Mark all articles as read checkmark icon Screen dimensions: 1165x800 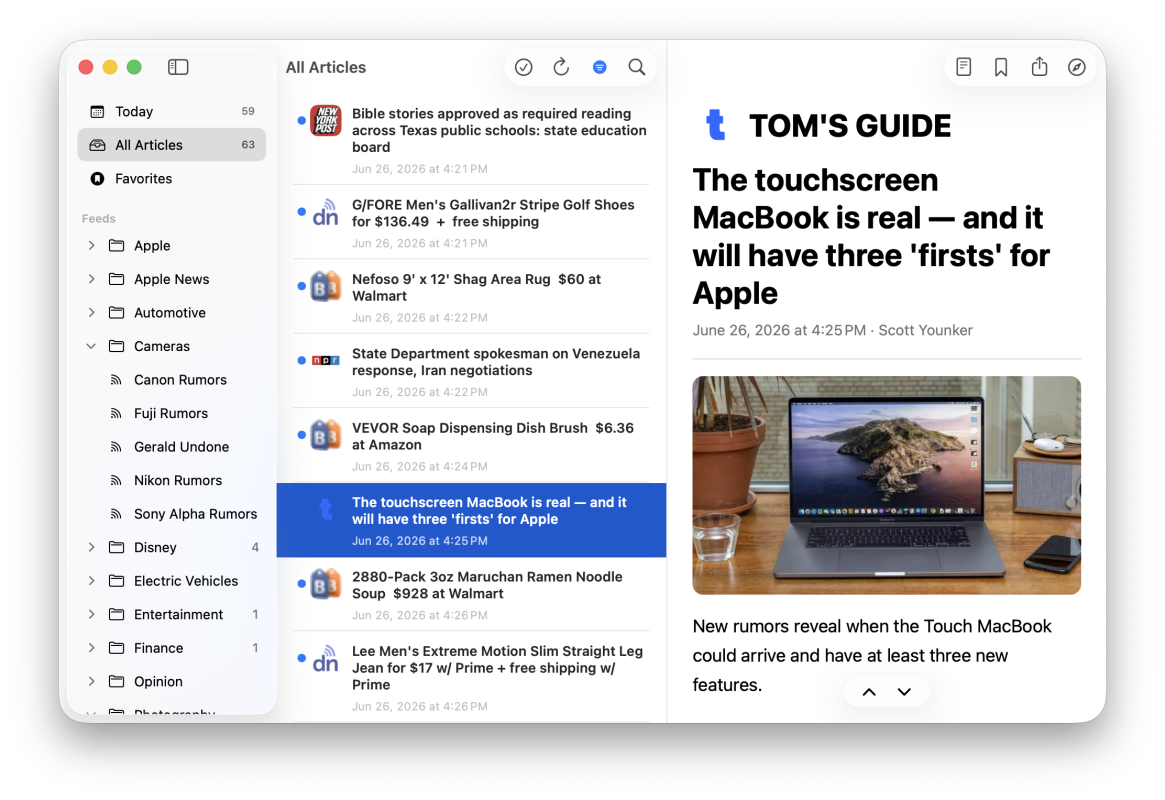click(x=524, y=67)
